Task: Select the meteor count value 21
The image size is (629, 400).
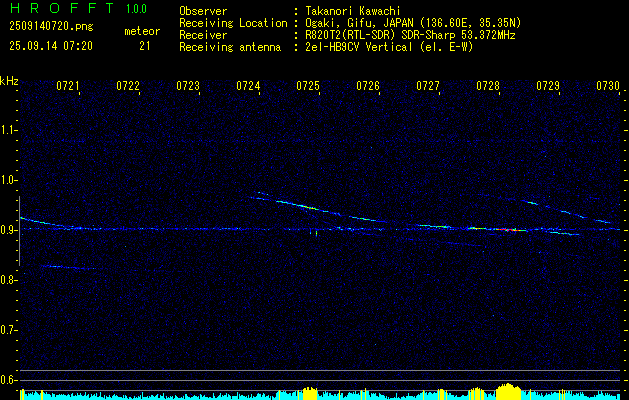Action: click(x=144, y=46)
